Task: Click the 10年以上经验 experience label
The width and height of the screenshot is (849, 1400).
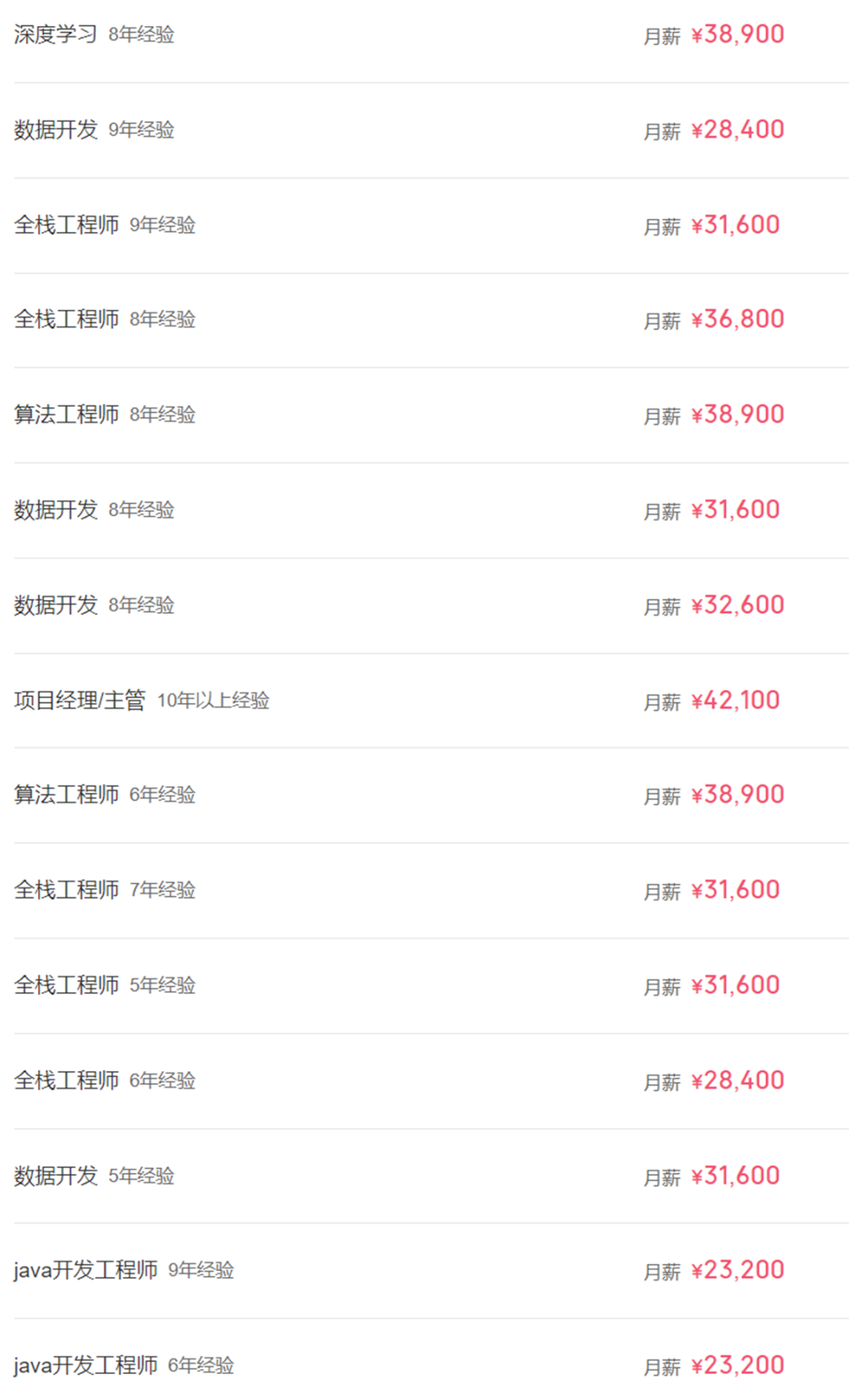Action: [213, 701]
